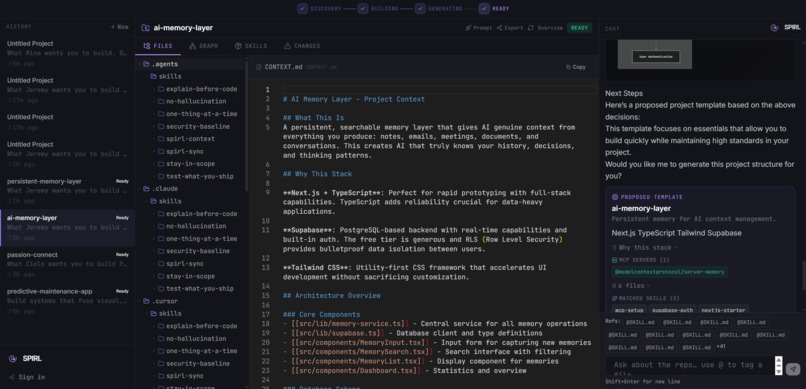Click the Prompt button
This screenshot has height=389, width=806.
point(479,28)
